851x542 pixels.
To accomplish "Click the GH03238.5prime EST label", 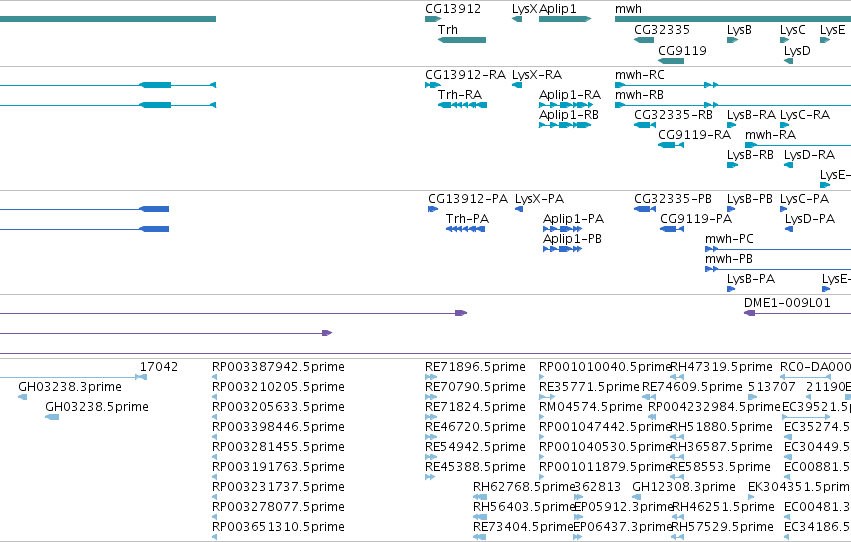I will [97, 407].
